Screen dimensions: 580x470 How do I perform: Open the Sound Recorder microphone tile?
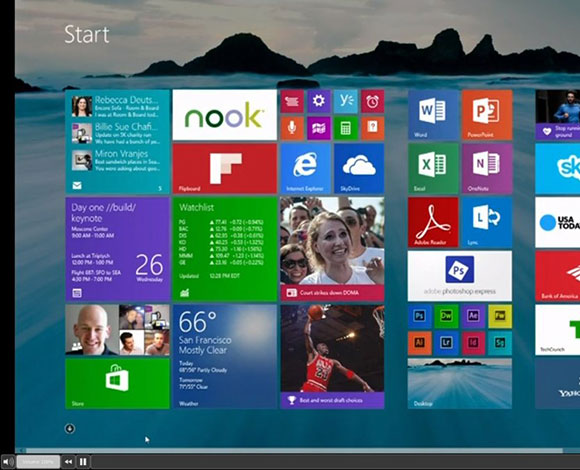click(x=292, y=128)
